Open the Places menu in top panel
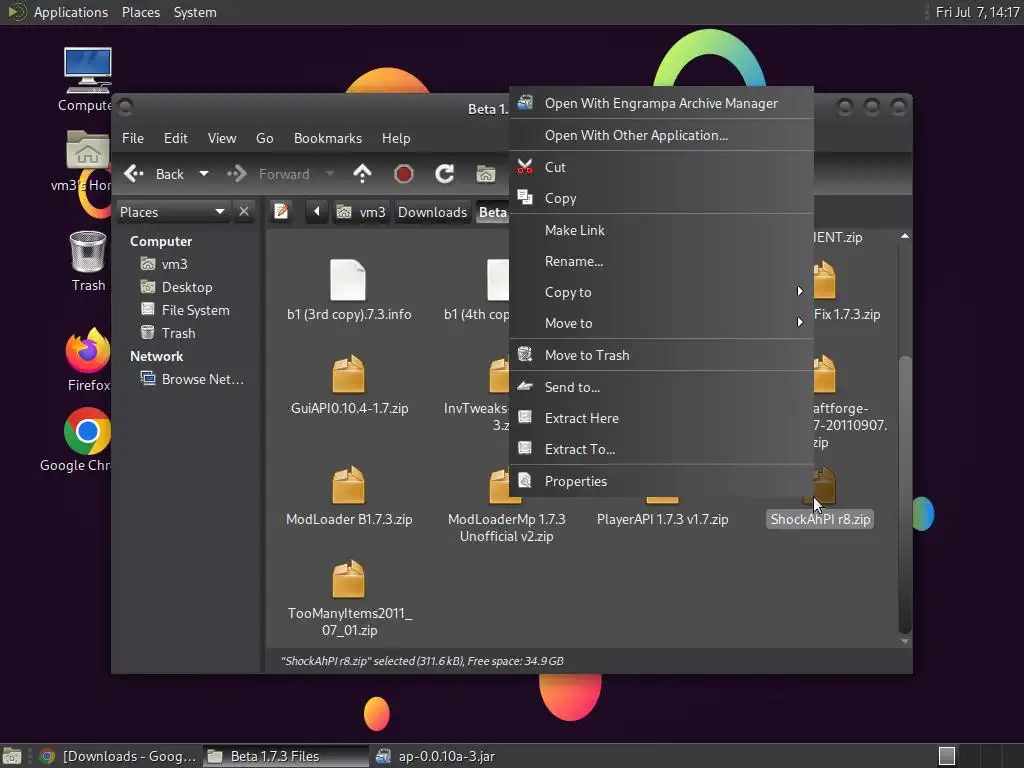1024x768 pixels. (x=140, y=12)
